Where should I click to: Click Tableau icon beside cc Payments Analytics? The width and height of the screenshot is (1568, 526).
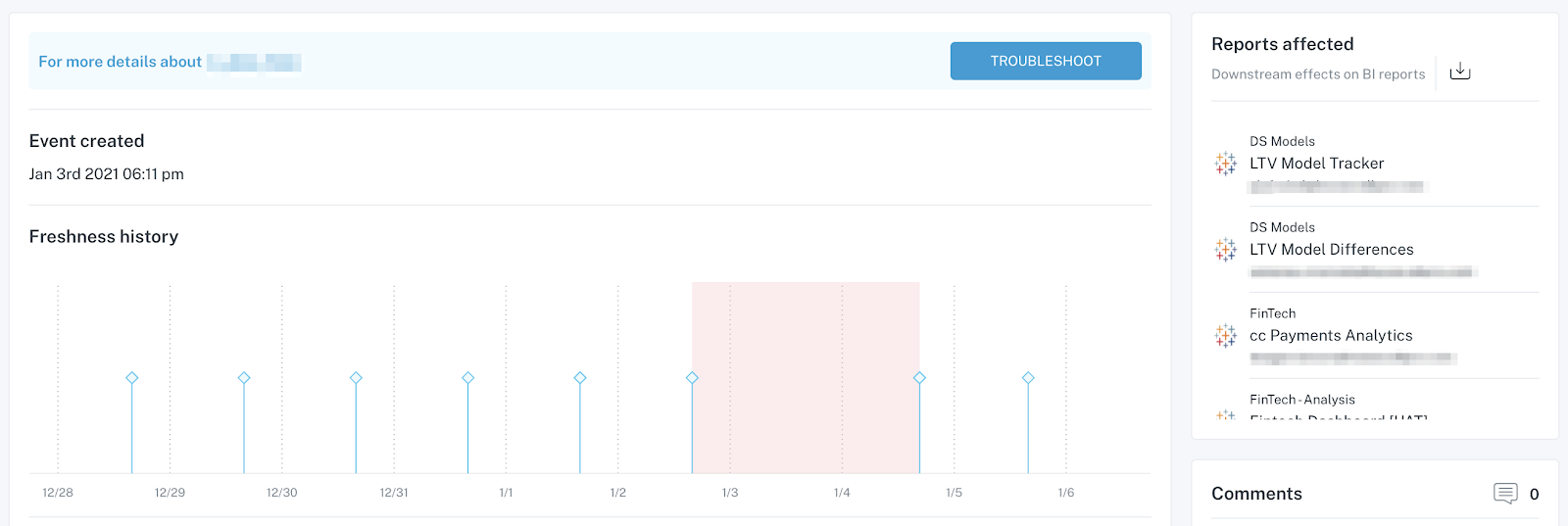click(x=1226, y=336)
